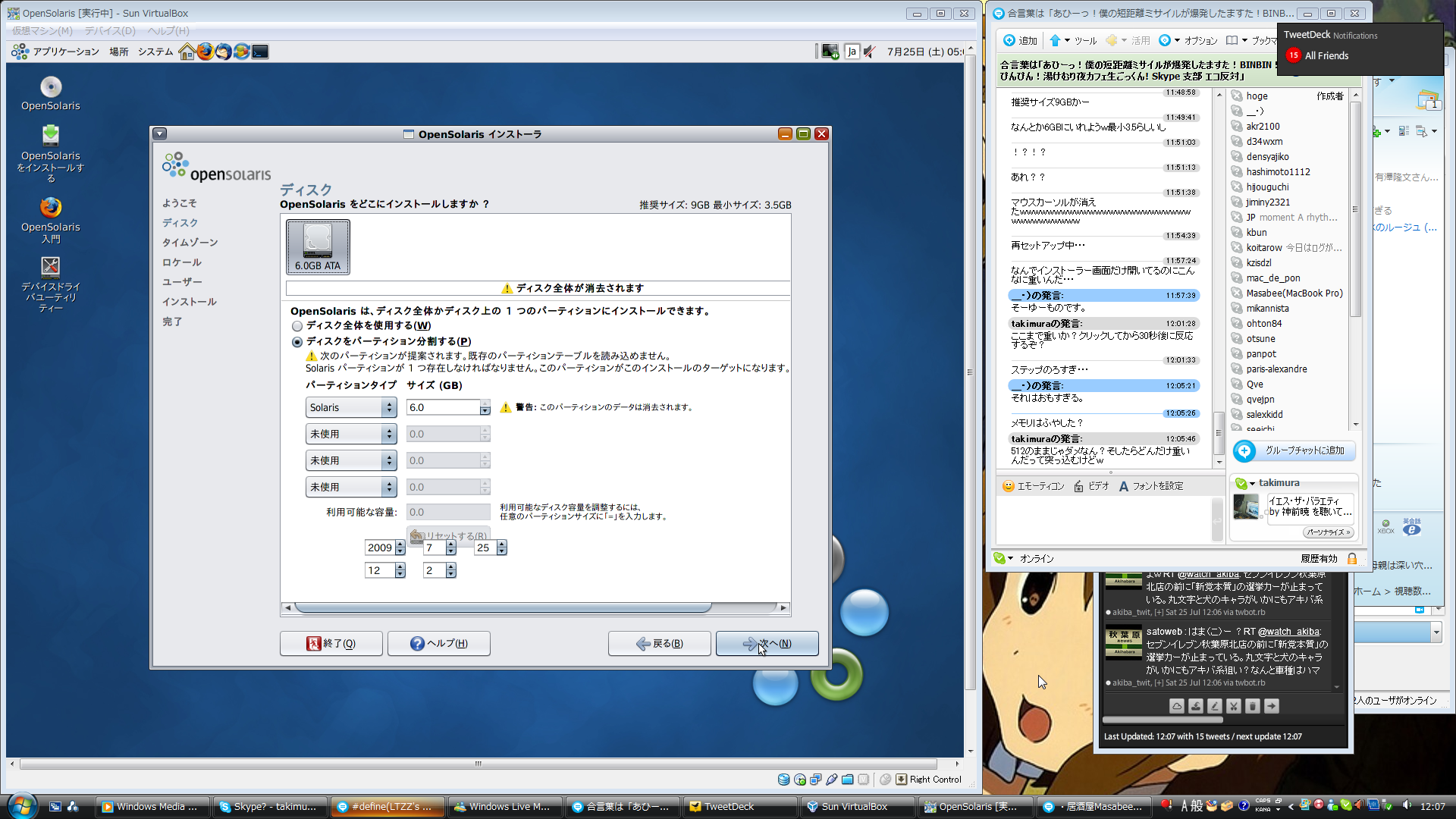Click the VirtualBox hard disk status icon
Screen dimensions: 1456x819
(x=783, y=779)
